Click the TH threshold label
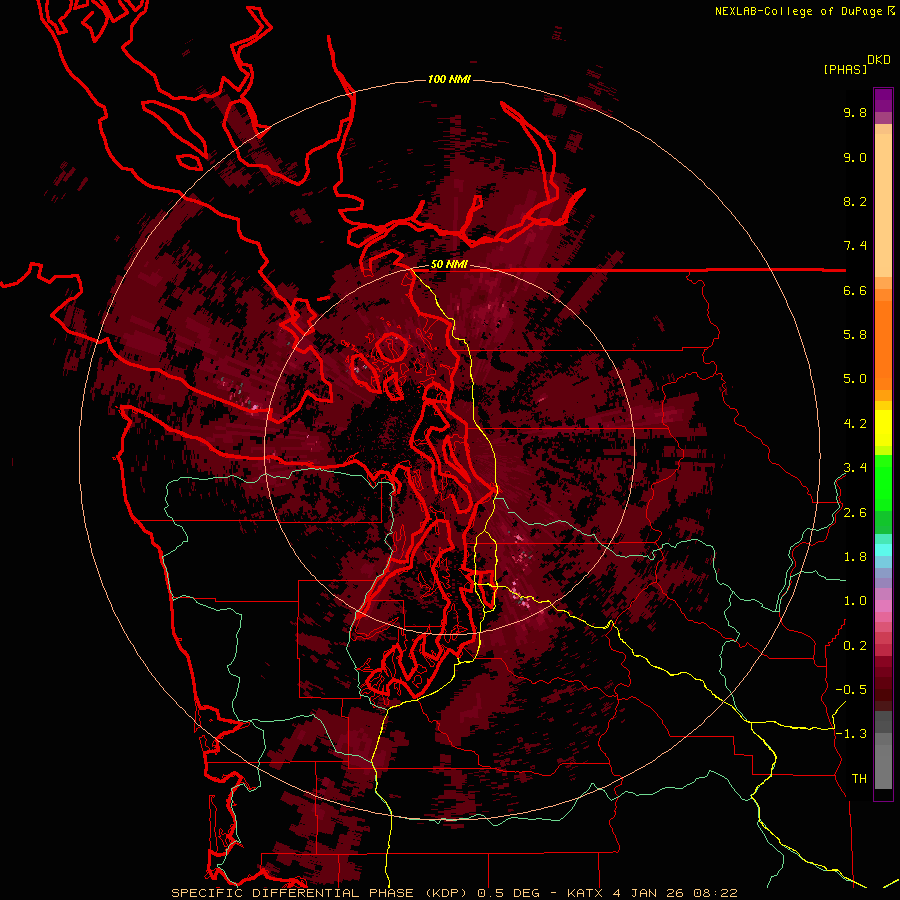This screenshot has width=900, height=900. point(859,778)
